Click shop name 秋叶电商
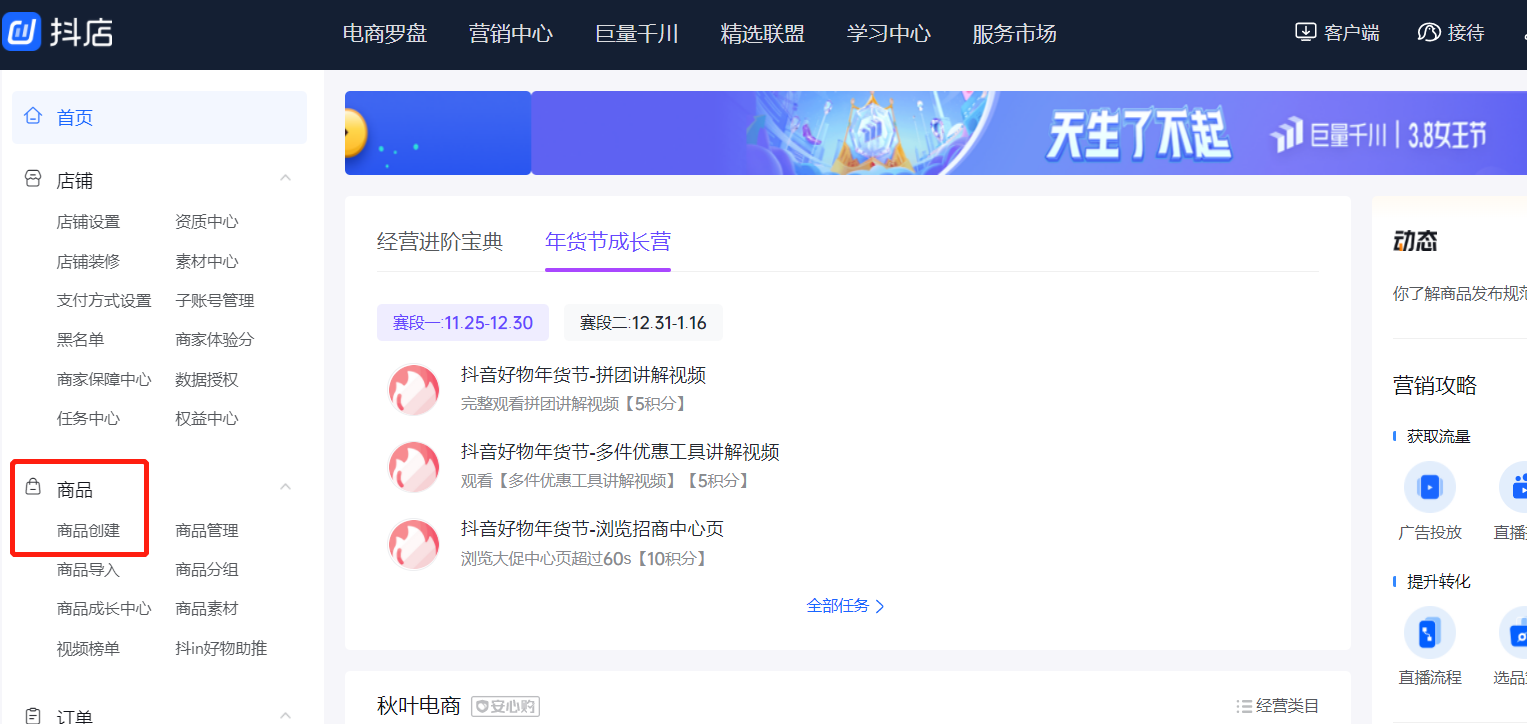This screenshot has height=724, width=1527. (x=418, y=706)
